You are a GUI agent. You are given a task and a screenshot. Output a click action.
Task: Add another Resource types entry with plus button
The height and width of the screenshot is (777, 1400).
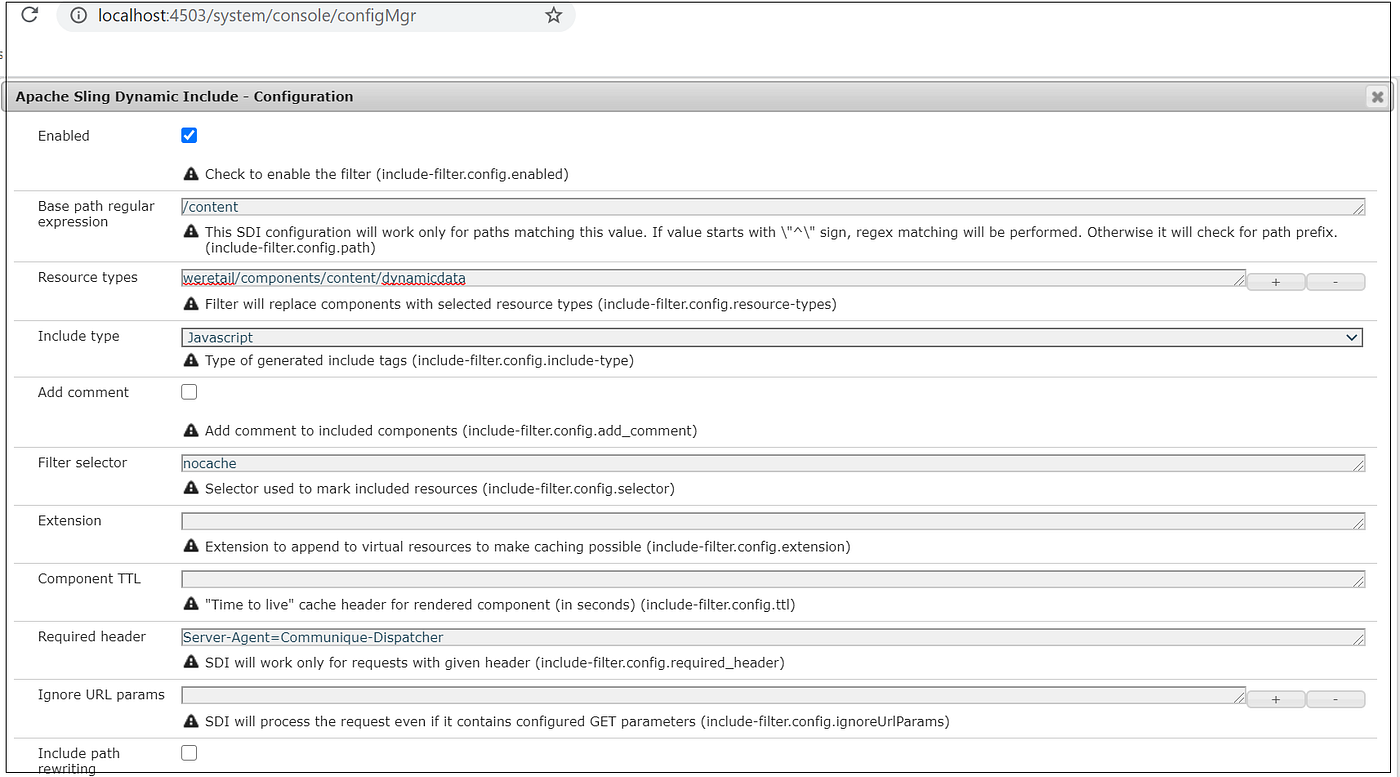[x=1276, y=282]
